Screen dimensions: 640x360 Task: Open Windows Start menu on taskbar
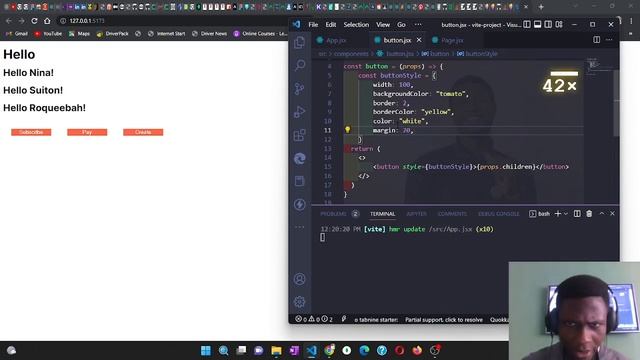(x=206, y=350)
